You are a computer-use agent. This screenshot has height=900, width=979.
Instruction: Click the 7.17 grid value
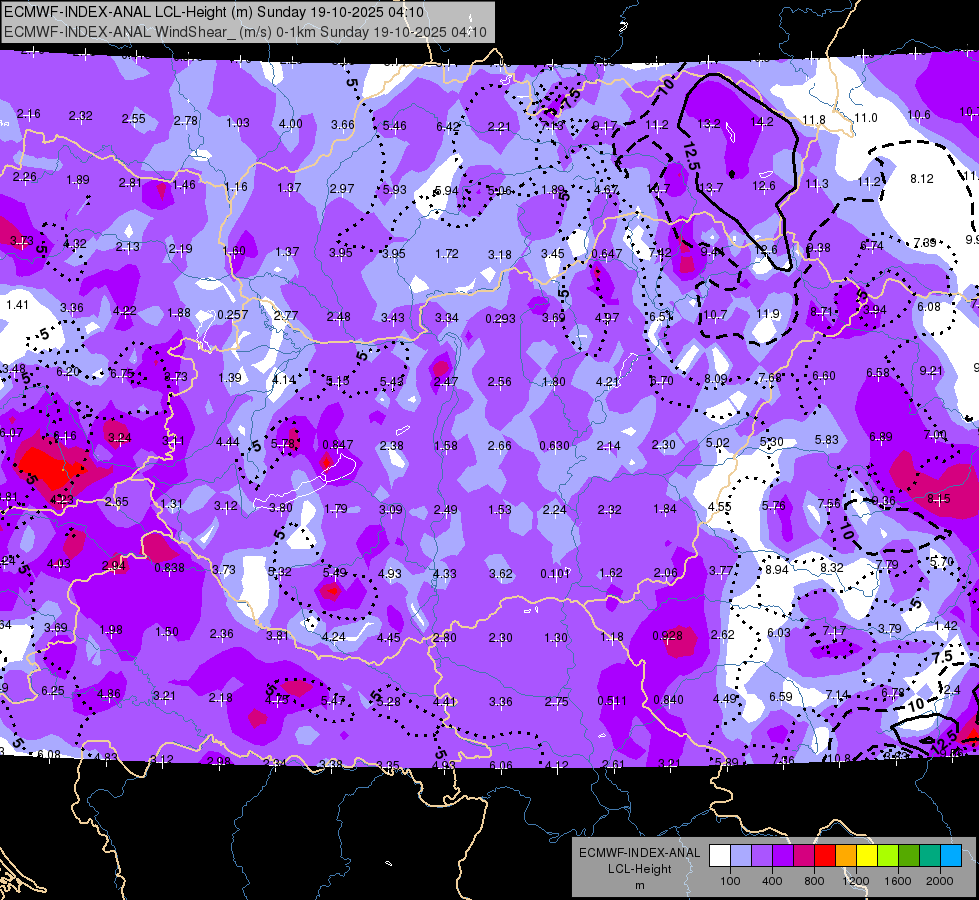click(x=834, y=630)
